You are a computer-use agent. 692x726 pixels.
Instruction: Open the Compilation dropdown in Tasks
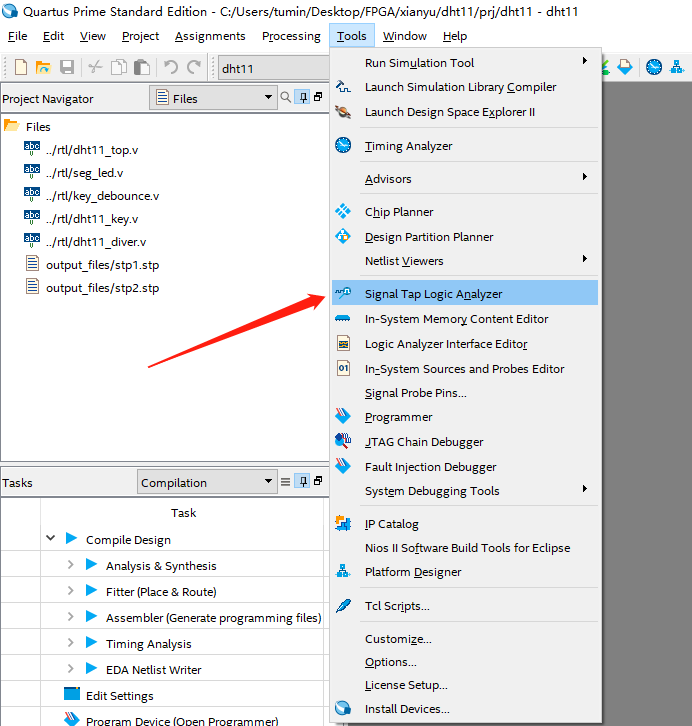tap(207, 482)
